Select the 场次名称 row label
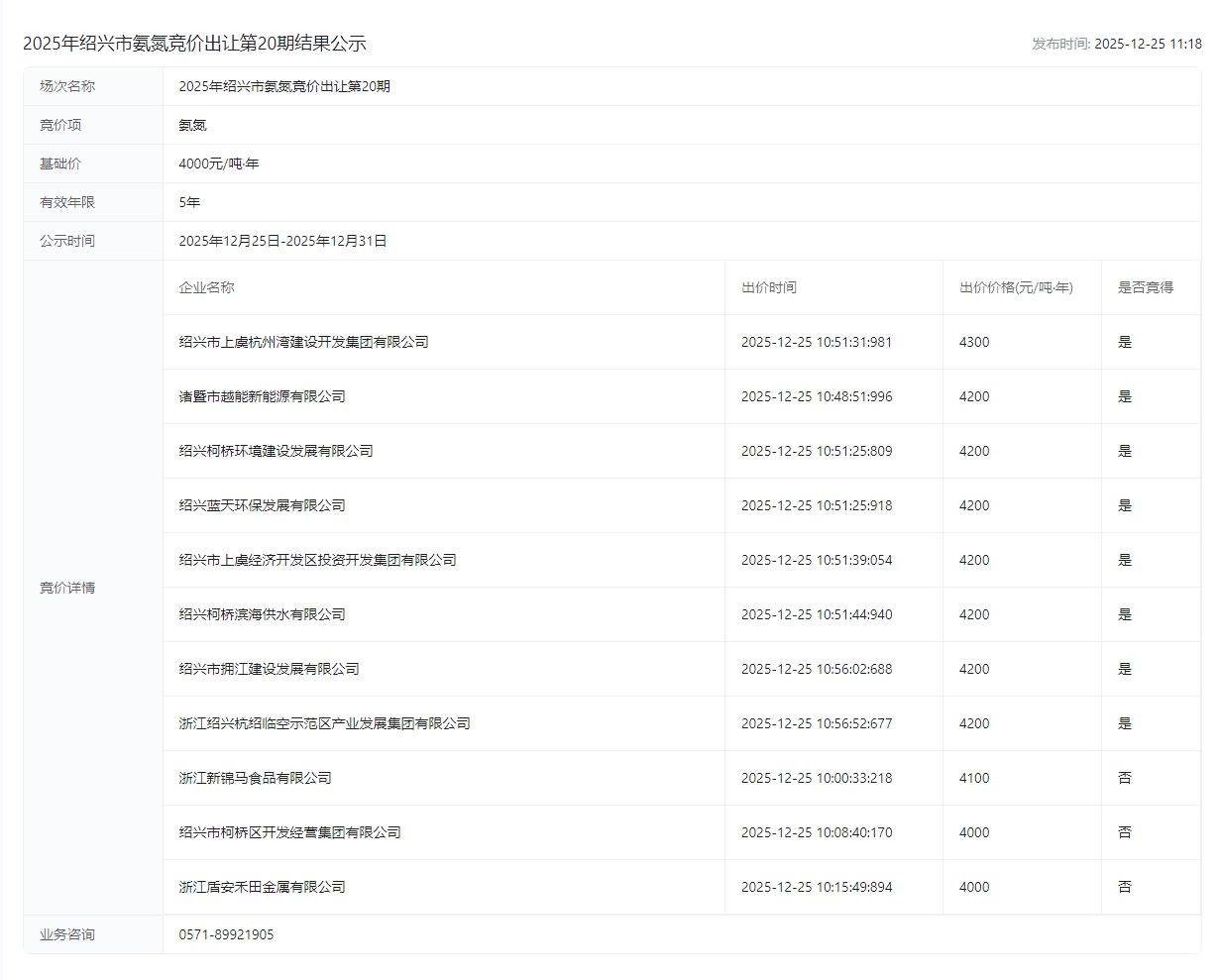Screen dimensions: 1219x980 [67, 86]
